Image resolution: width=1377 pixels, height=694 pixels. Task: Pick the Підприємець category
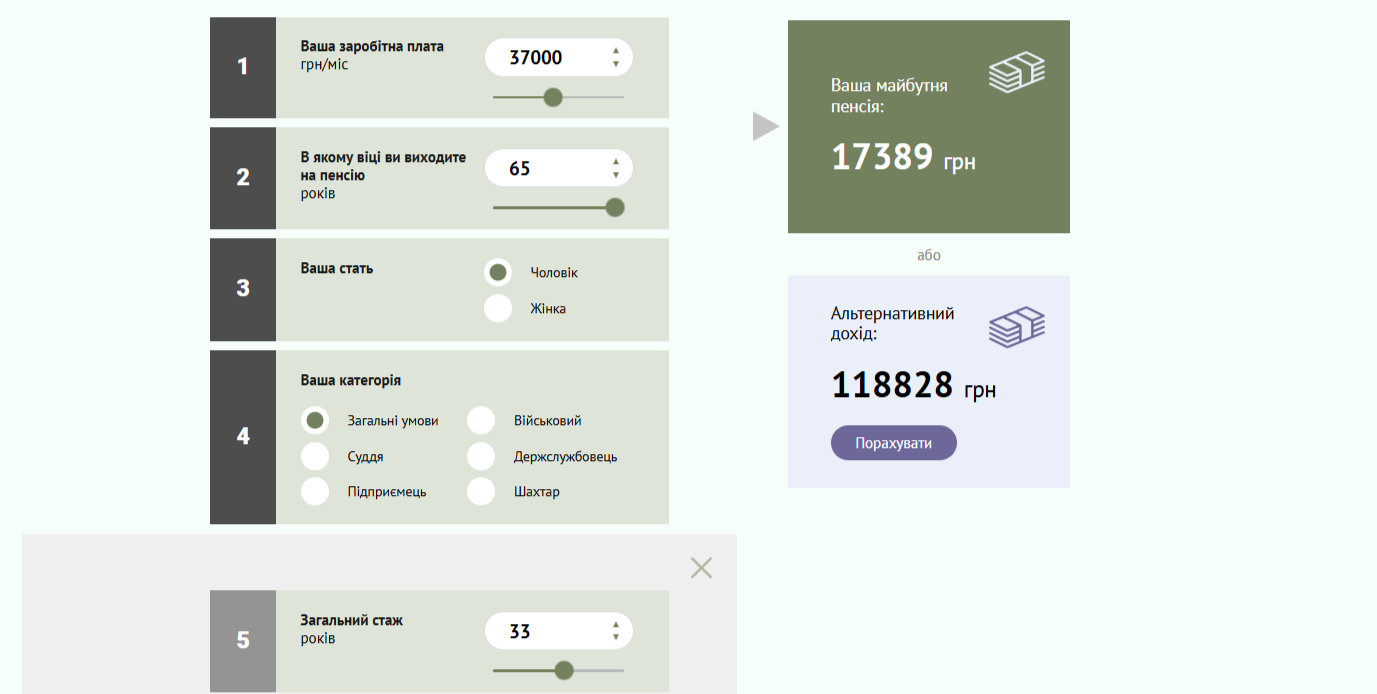(x=315, y=491)
